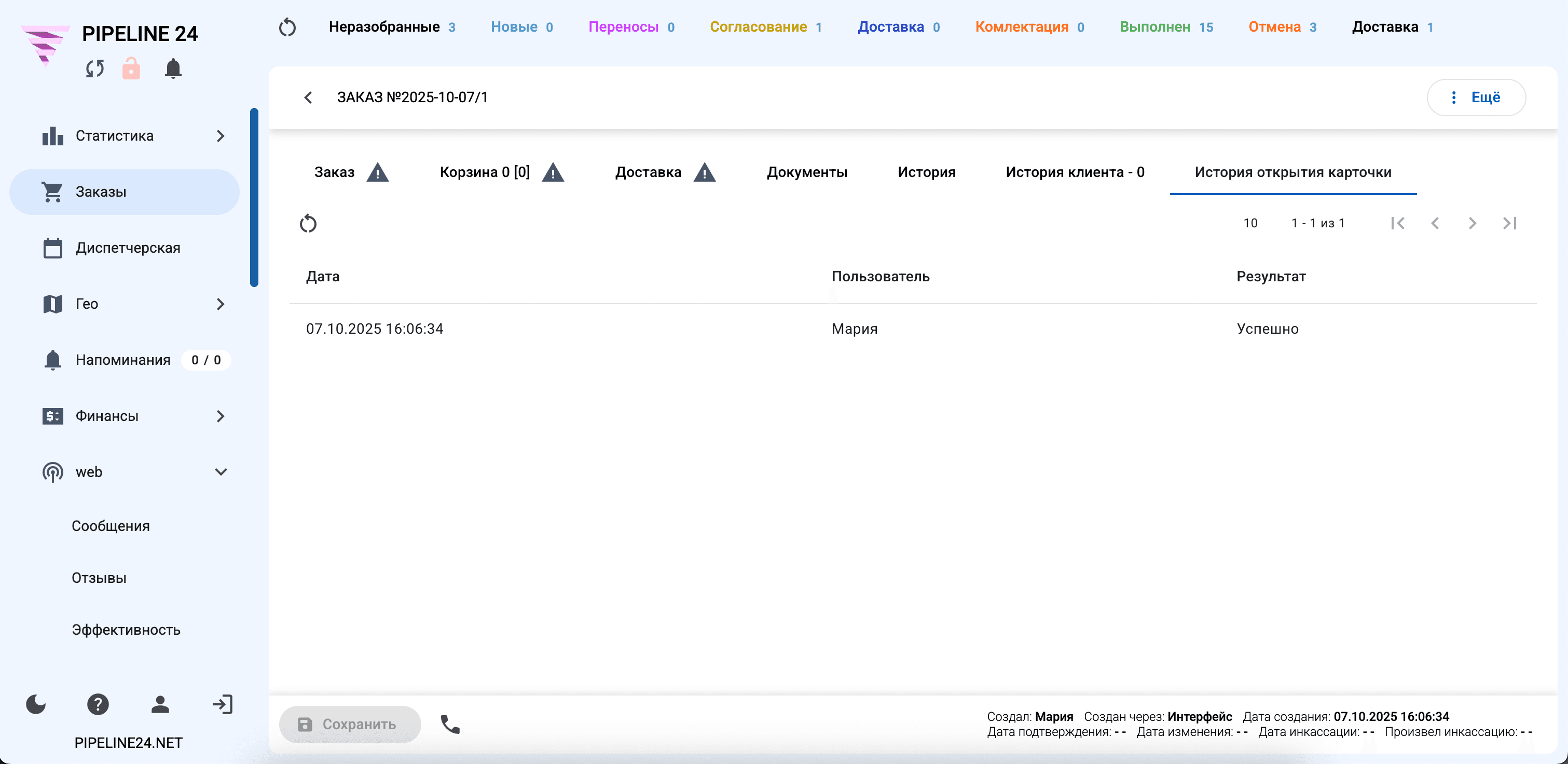Go to next page of table
Image resolution: width=1568 pixels, height=764 pixels.
click(x=1472, y=223)
